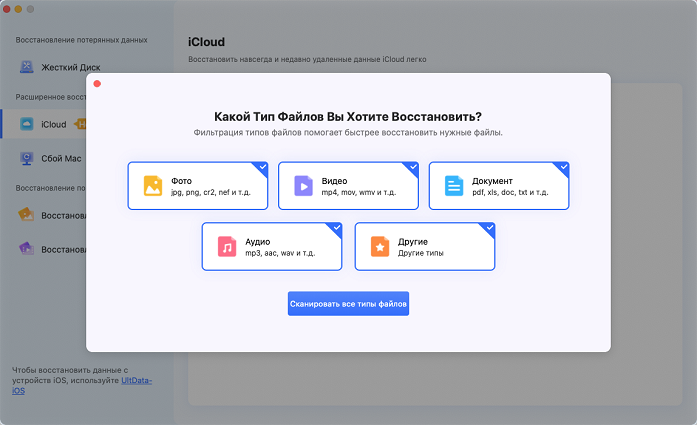Click the iCloud cloud sidebar icon
The width and height of the screenshot is (697, 425).
[27, 124]
